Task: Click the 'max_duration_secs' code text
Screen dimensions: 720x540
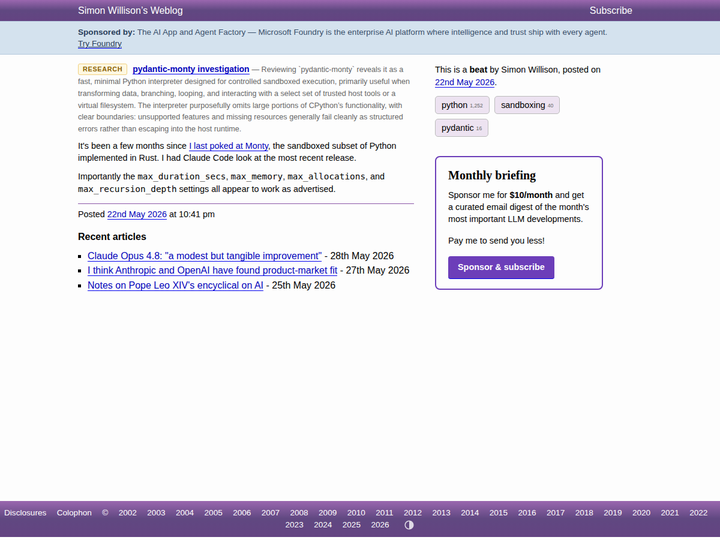Action: [181, 176]
